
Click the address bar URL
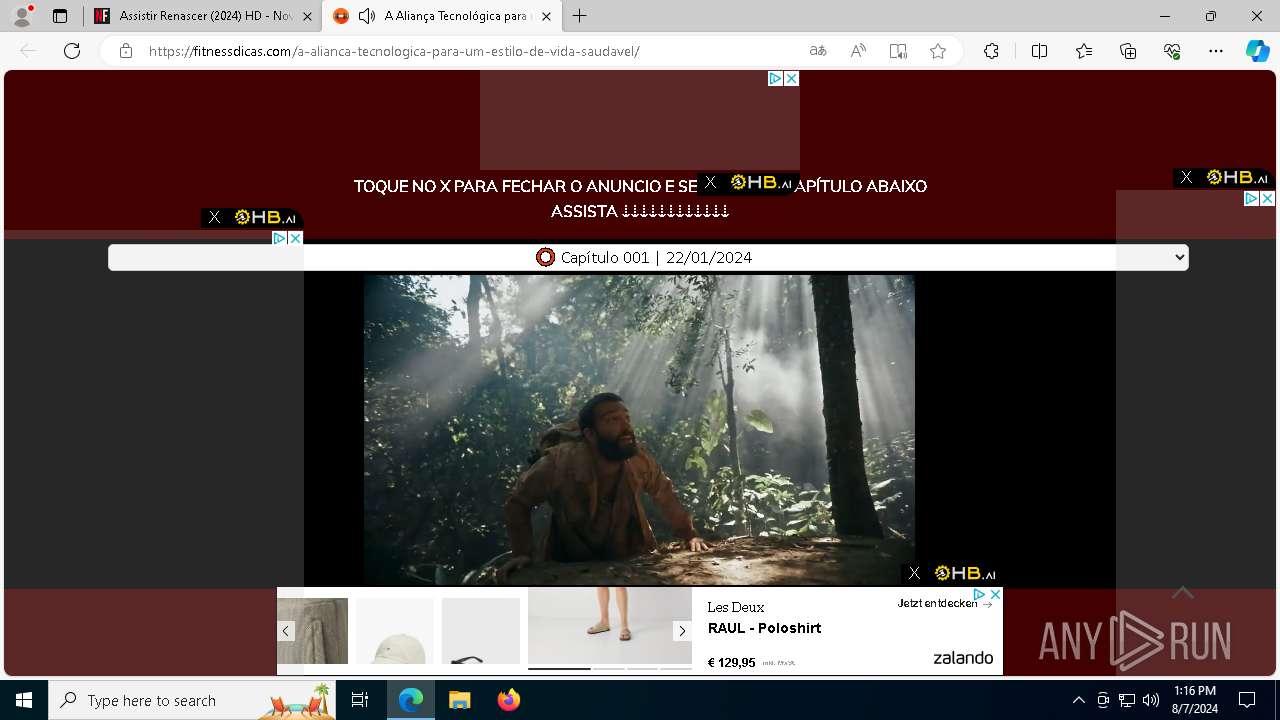[394, 51]
